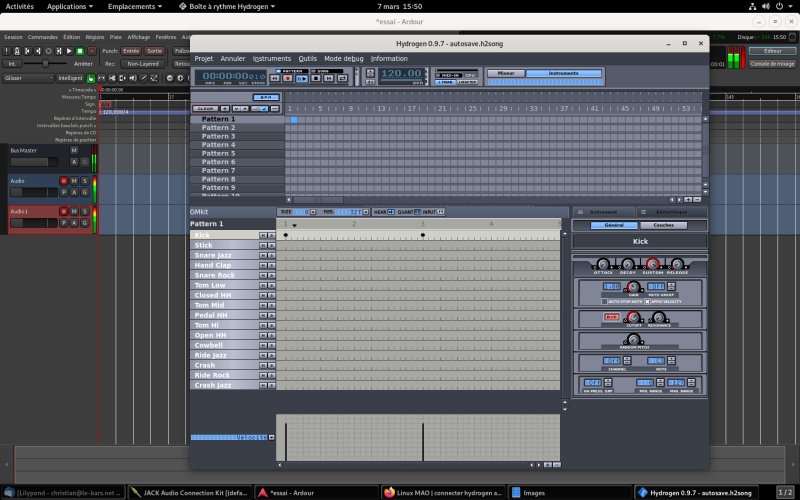Click the Hydrogen record button
800x500 pixels.
(287, 79)
